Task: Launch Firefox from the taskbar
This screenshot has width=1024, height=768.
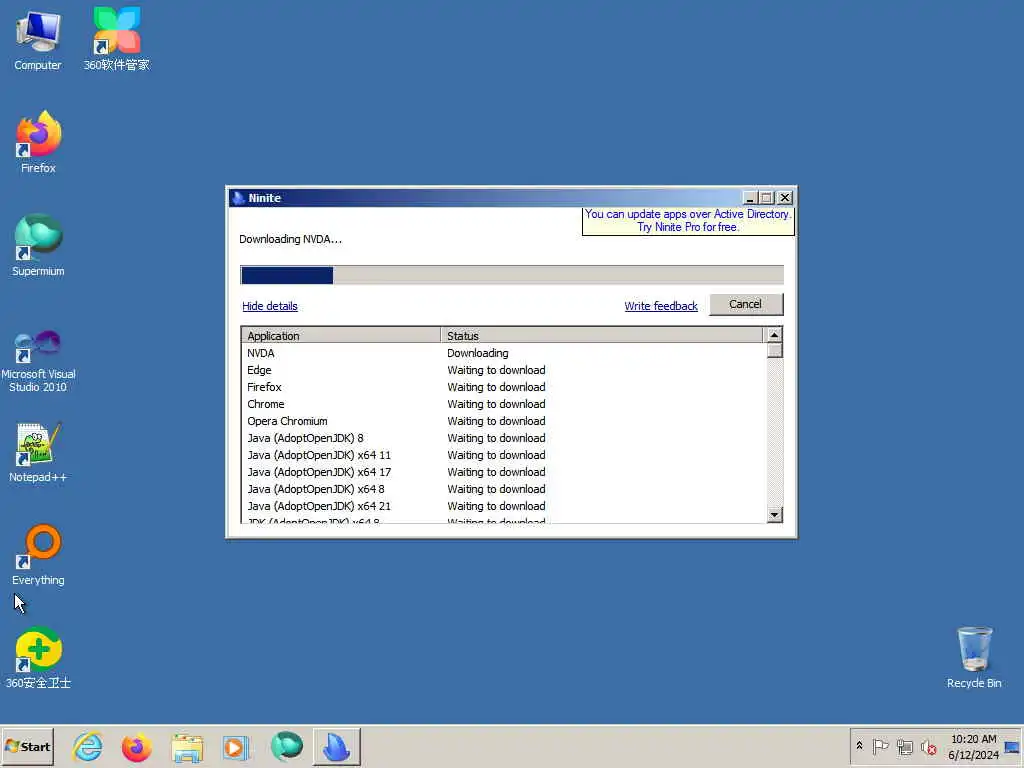Action: (136, 746)
